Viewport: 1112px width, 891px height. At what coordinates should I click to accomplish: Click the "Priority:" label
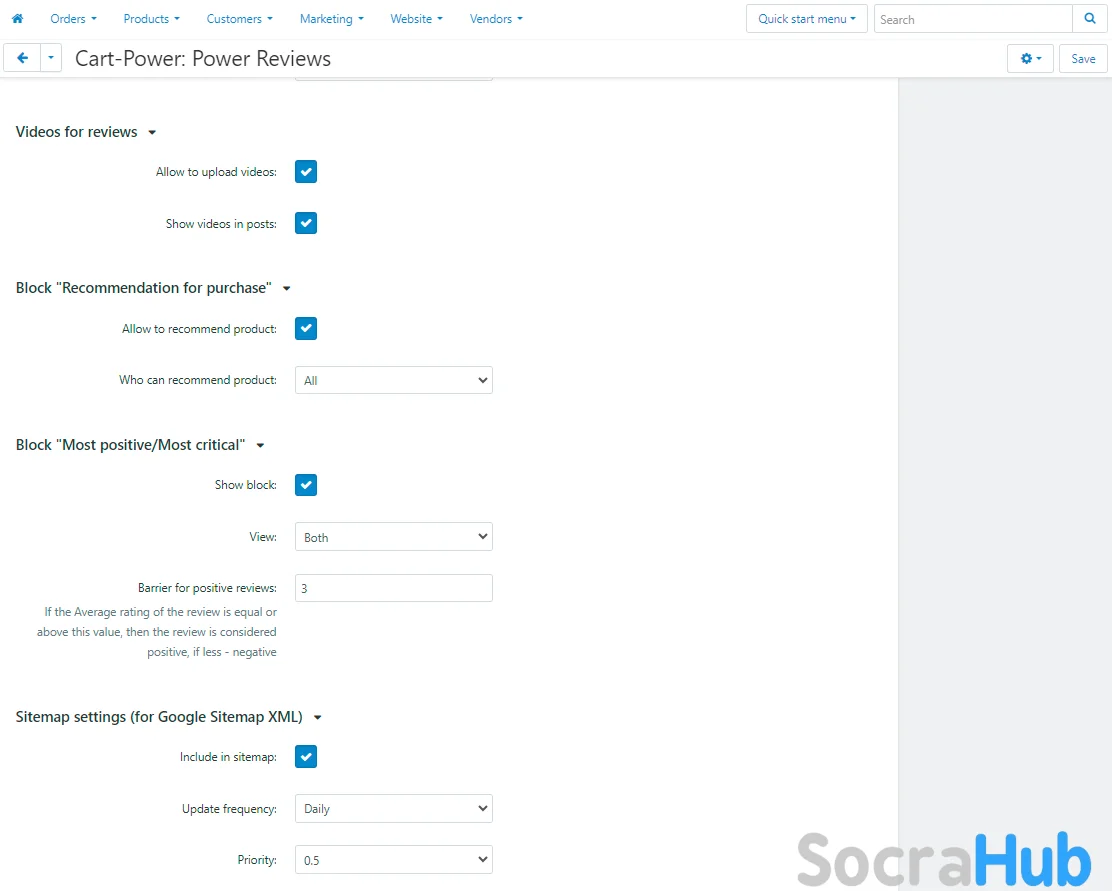[x=257, y=860]
